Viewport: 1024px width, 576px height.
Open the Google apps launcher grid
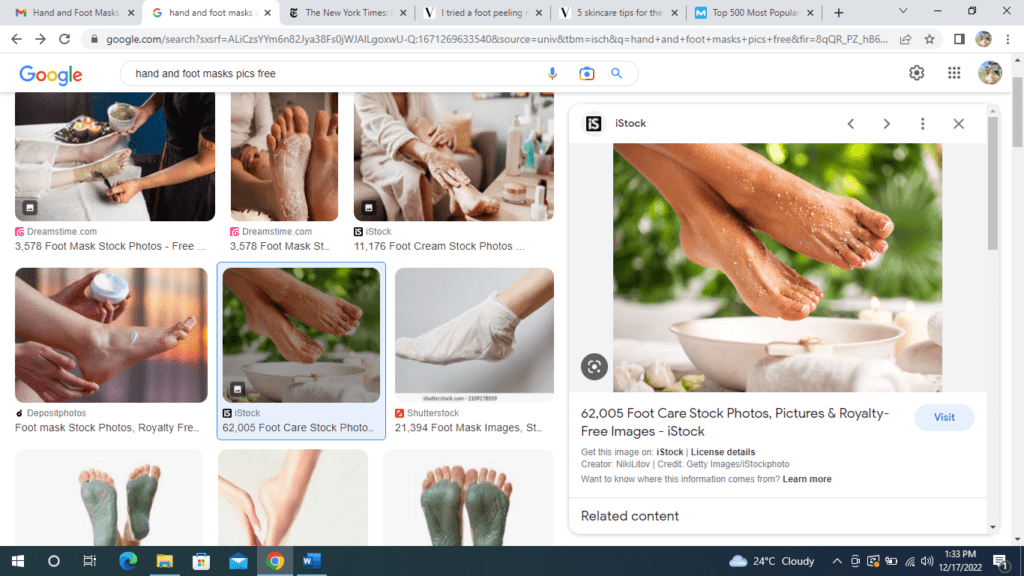(x=954, y=73)
